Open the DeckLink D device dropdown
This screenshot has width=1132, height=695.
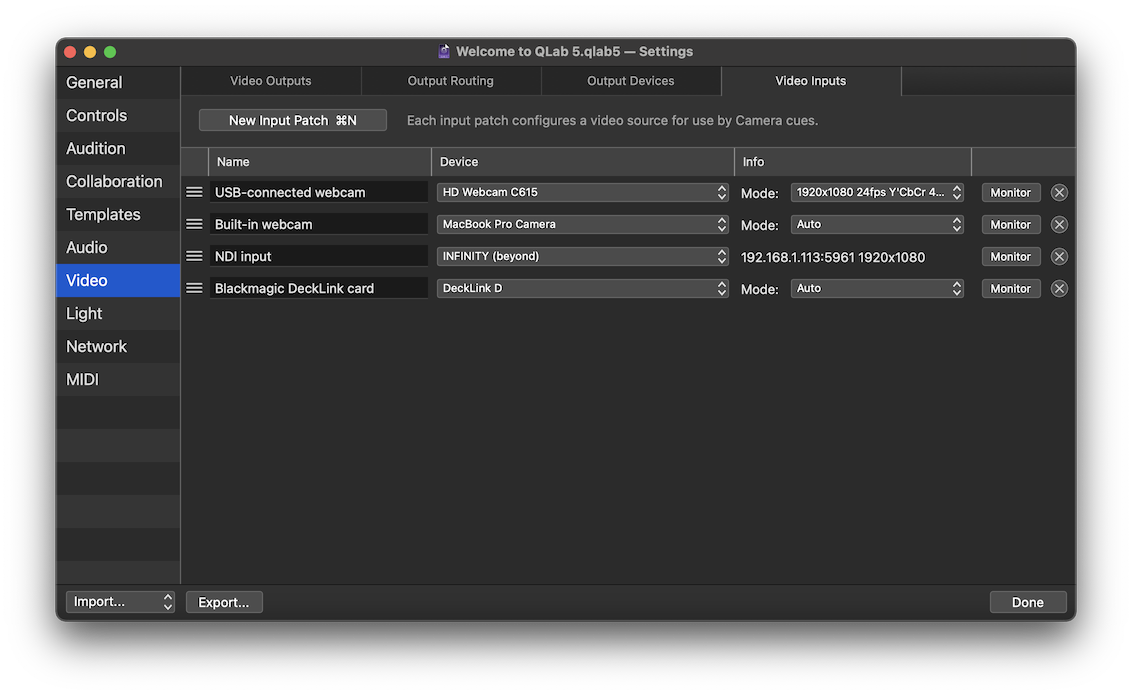click(583, 288)
